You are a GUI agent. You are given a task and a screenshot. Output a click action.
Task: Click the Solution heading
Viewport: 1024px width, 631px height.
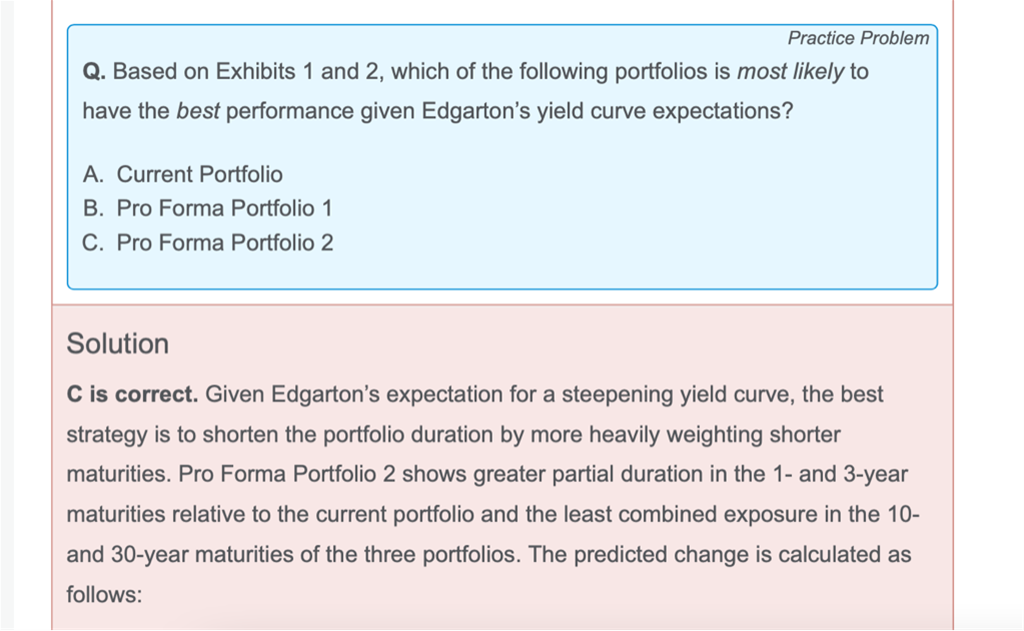(x=118, y=344)
